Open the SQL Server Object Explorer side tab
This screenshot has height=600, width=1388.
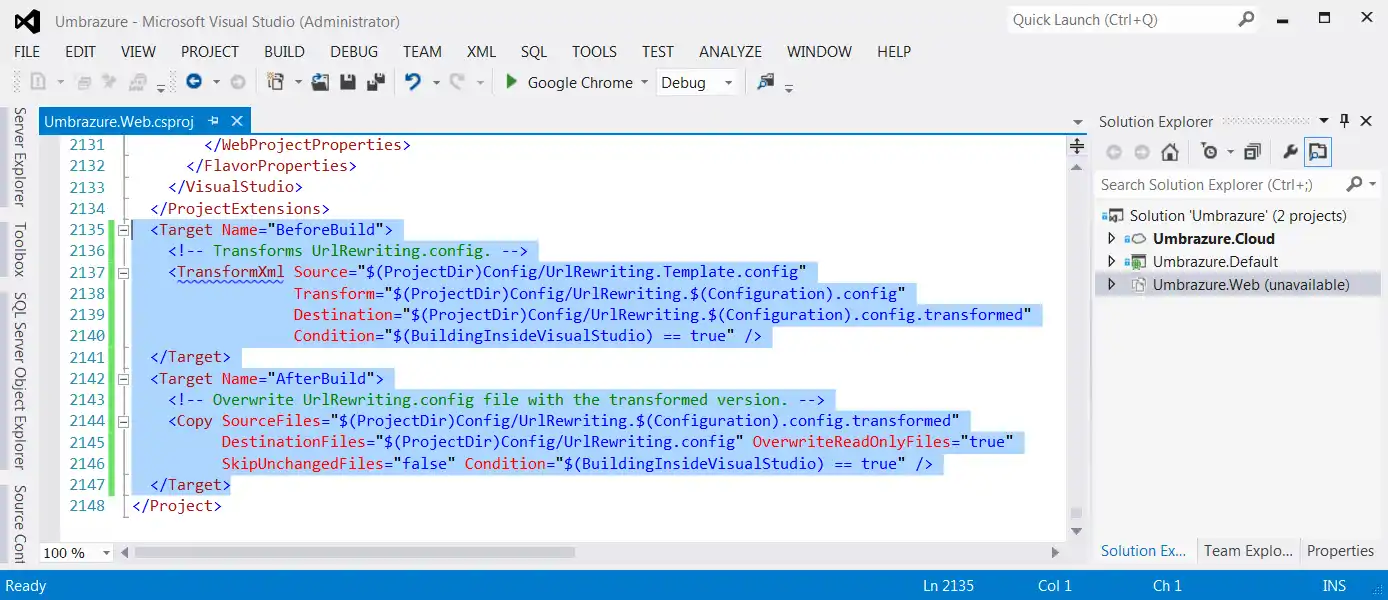tap(19, 381)
